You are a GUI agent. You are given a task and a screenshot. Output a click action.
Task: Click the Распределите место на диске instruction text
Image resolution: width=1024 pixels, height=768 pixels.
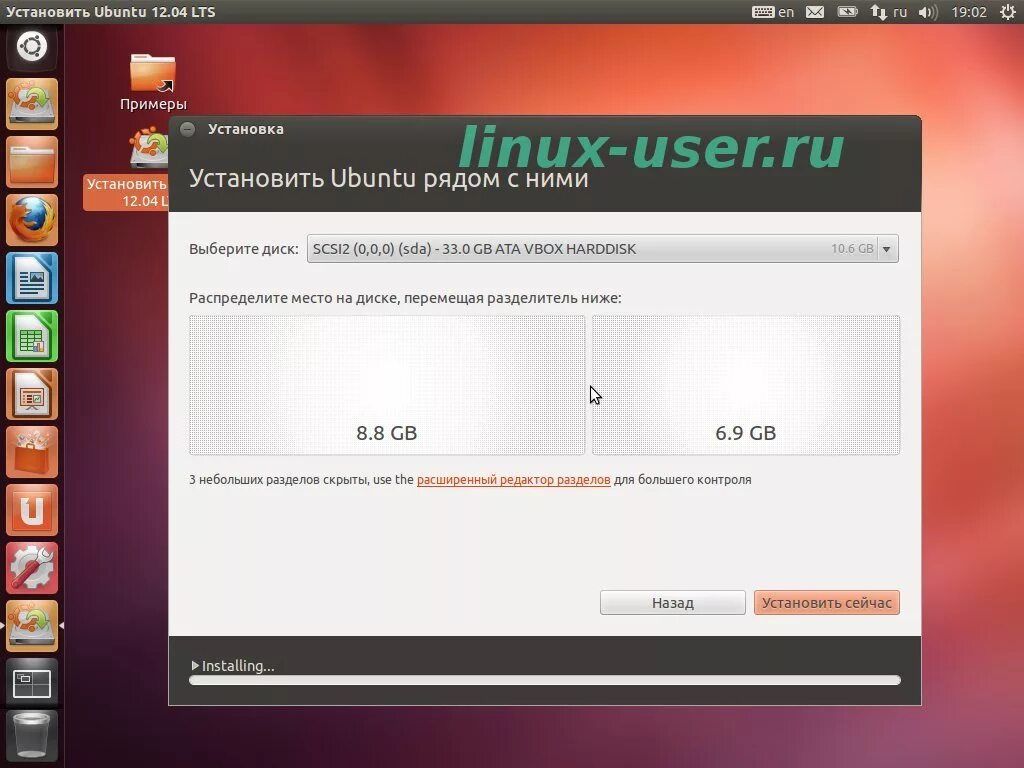click(x=405, y=298)
